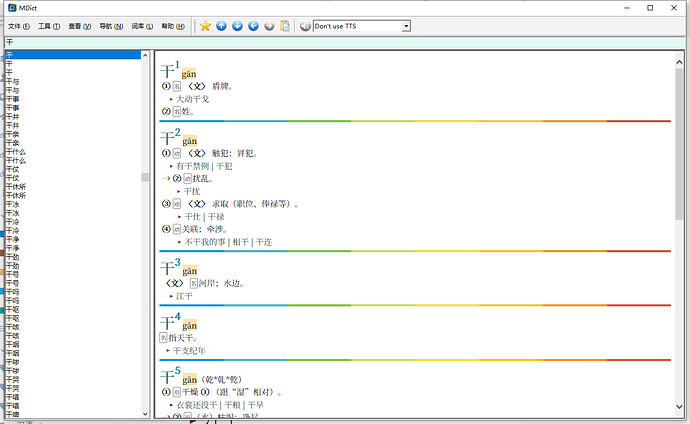
Task: Click the blue up arrow toolbar icon
Action: pyautogui.click(x=222, y=26)
